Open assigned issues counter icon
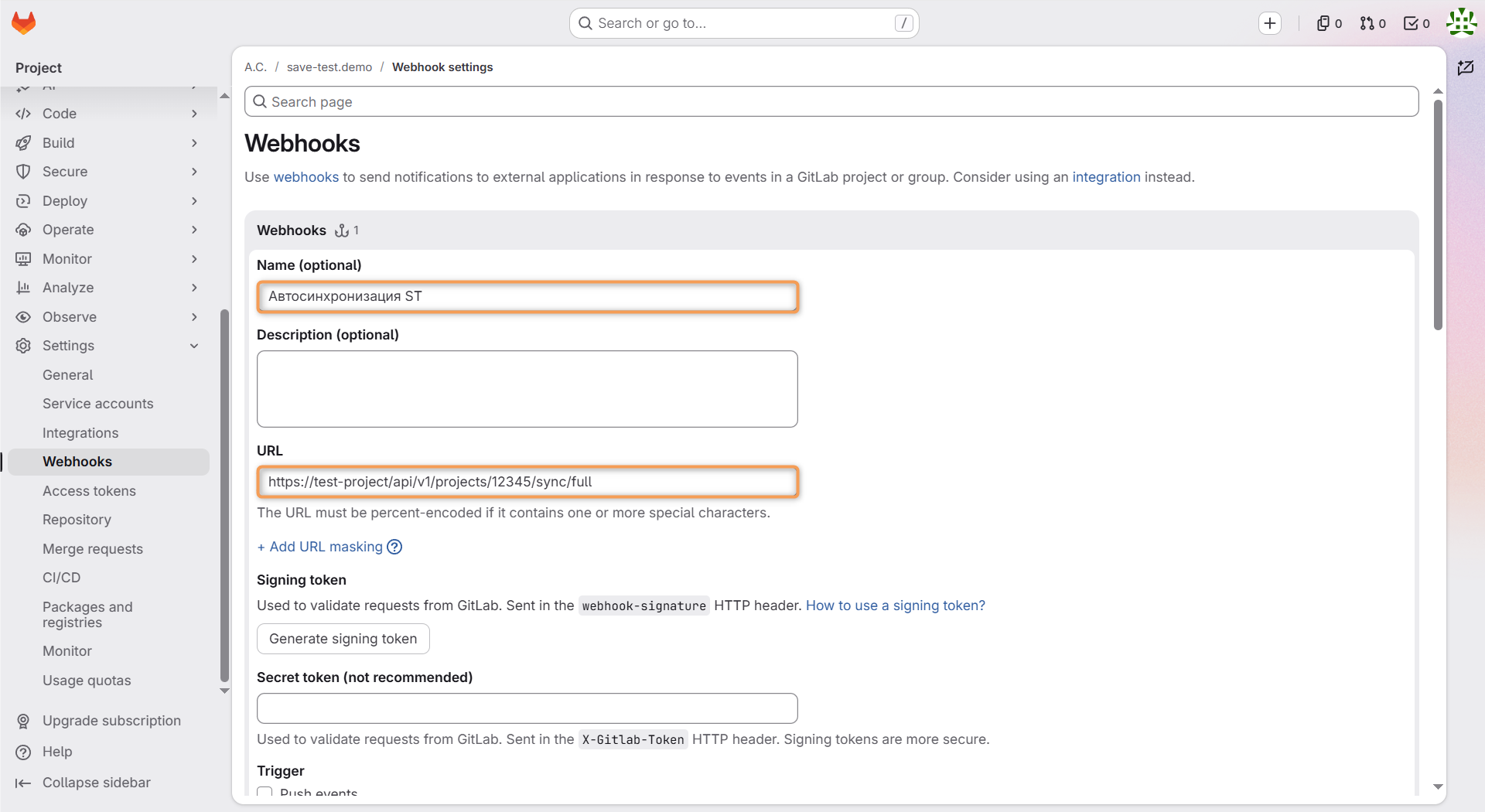 tap(1330, 23)
